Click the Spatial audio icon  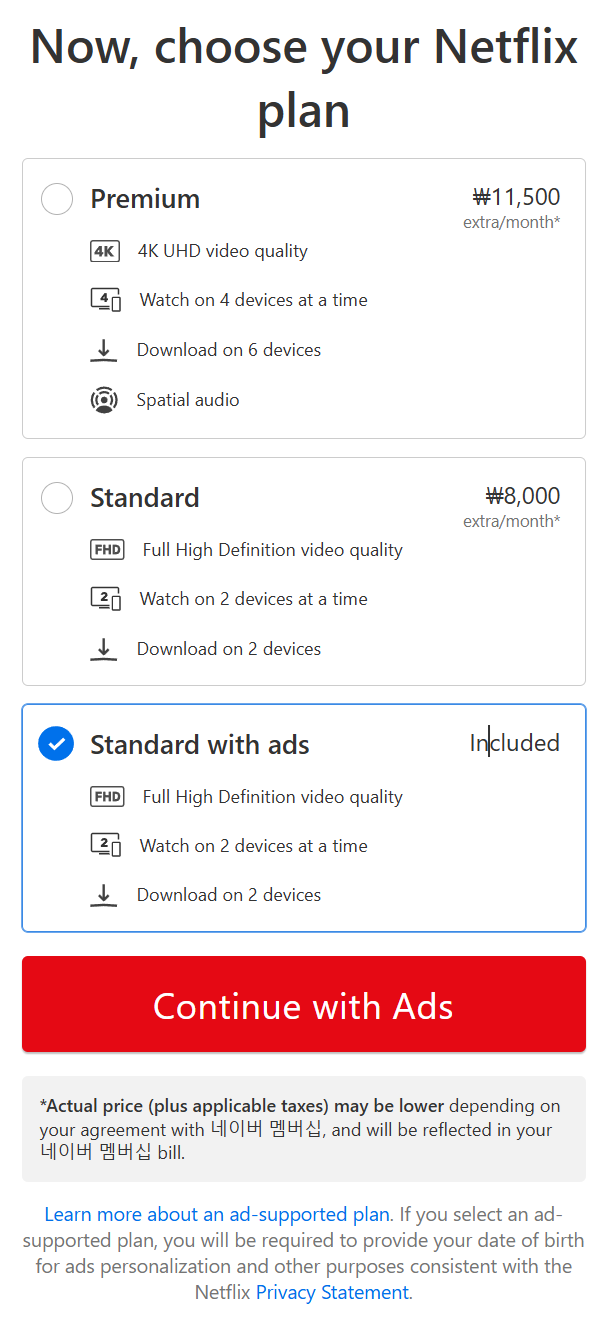tap(103, 400)
